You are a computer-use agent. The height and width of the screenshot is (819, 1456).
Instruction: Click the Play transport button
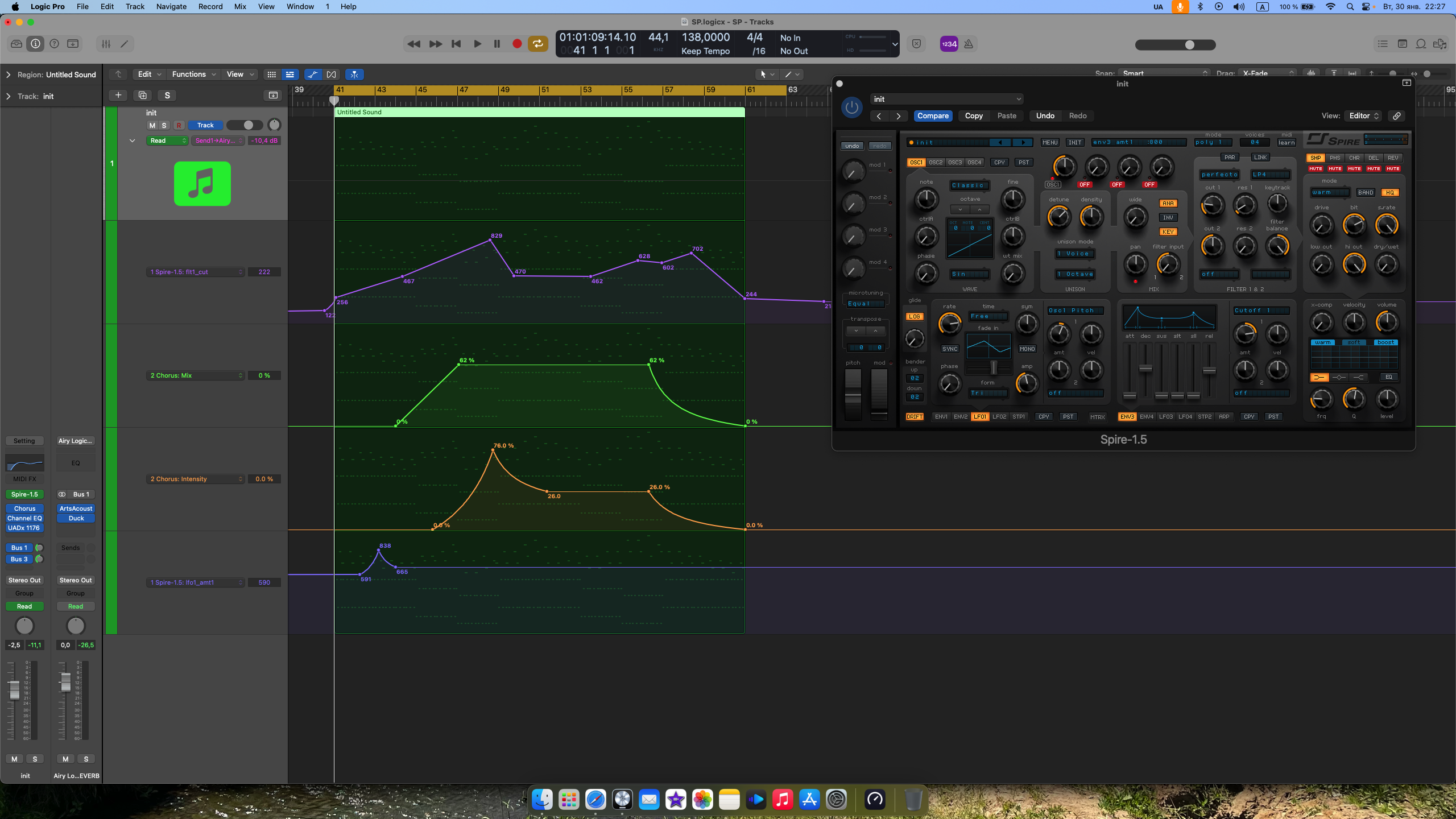coord(477,44)
